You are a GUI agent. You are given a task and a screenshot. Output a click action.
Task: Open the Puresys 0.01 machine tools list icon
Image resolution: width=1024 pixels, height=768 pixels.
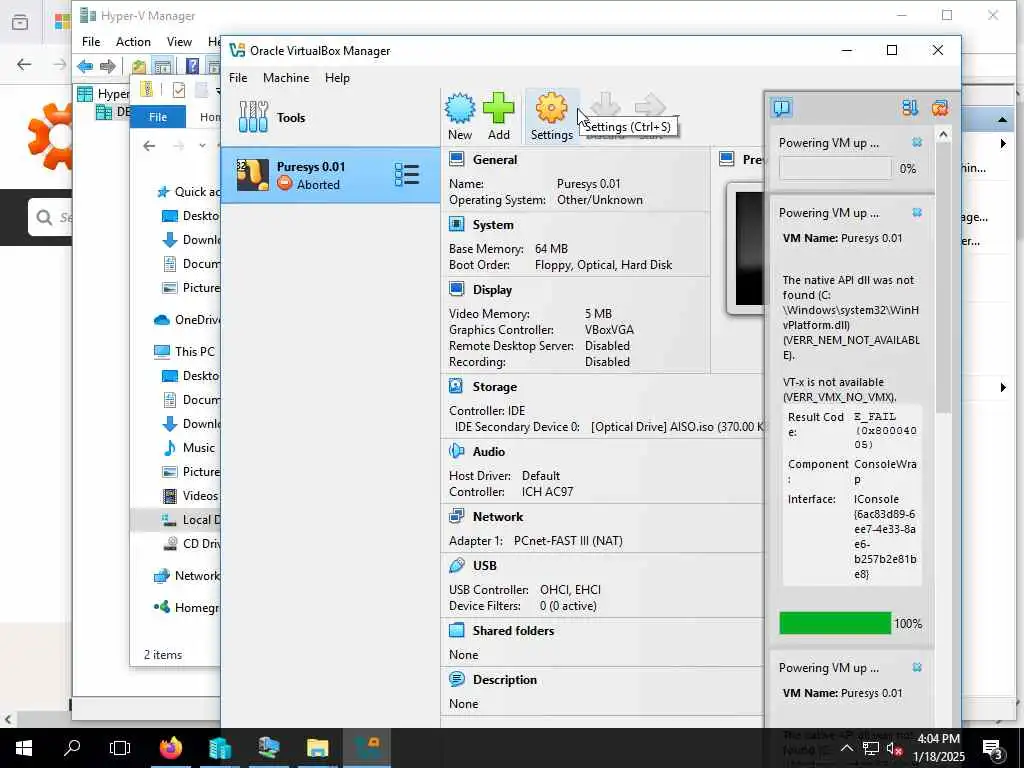(x=407, y=174)
